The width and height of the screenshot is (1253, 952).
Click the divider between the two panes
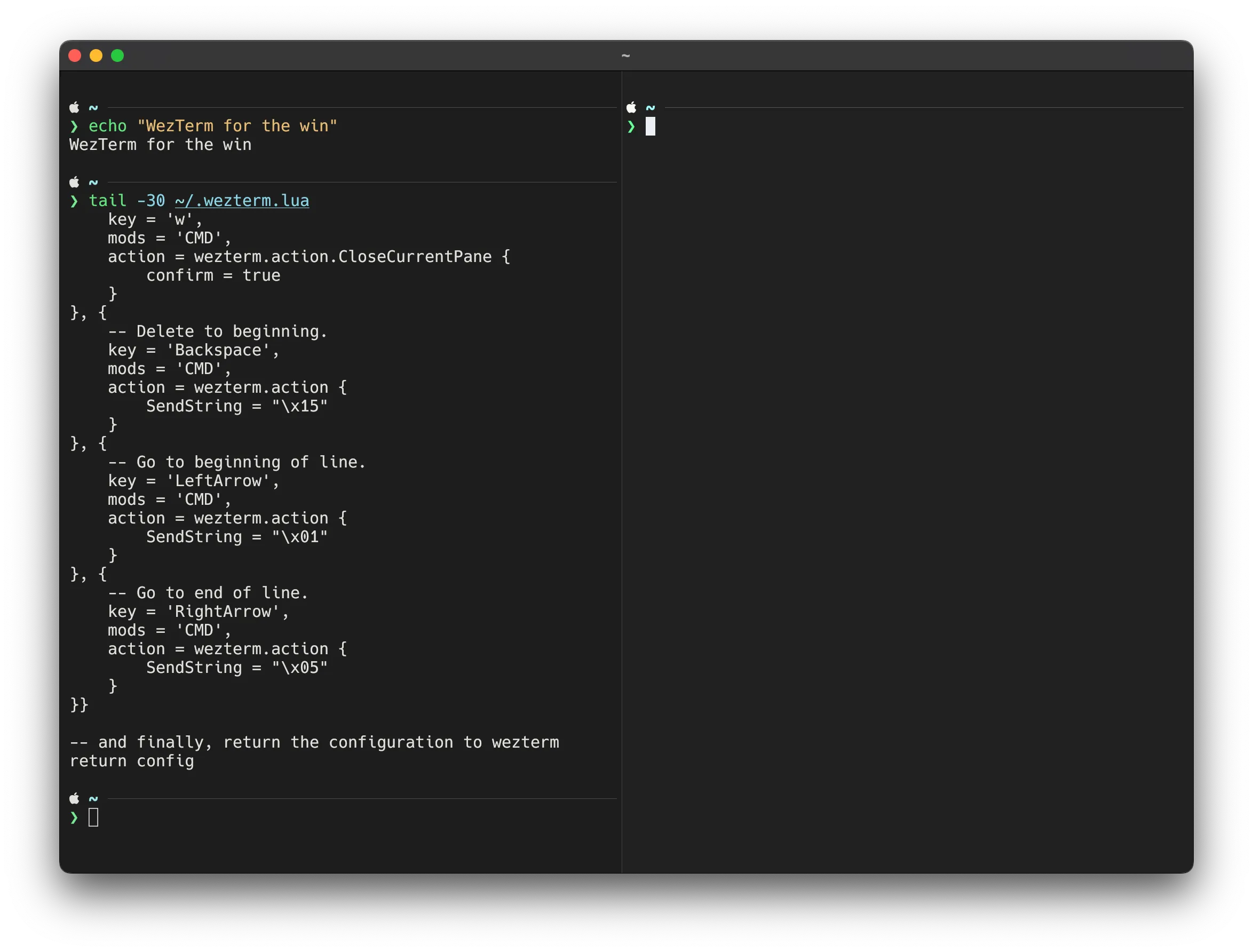tap(622, 454)
